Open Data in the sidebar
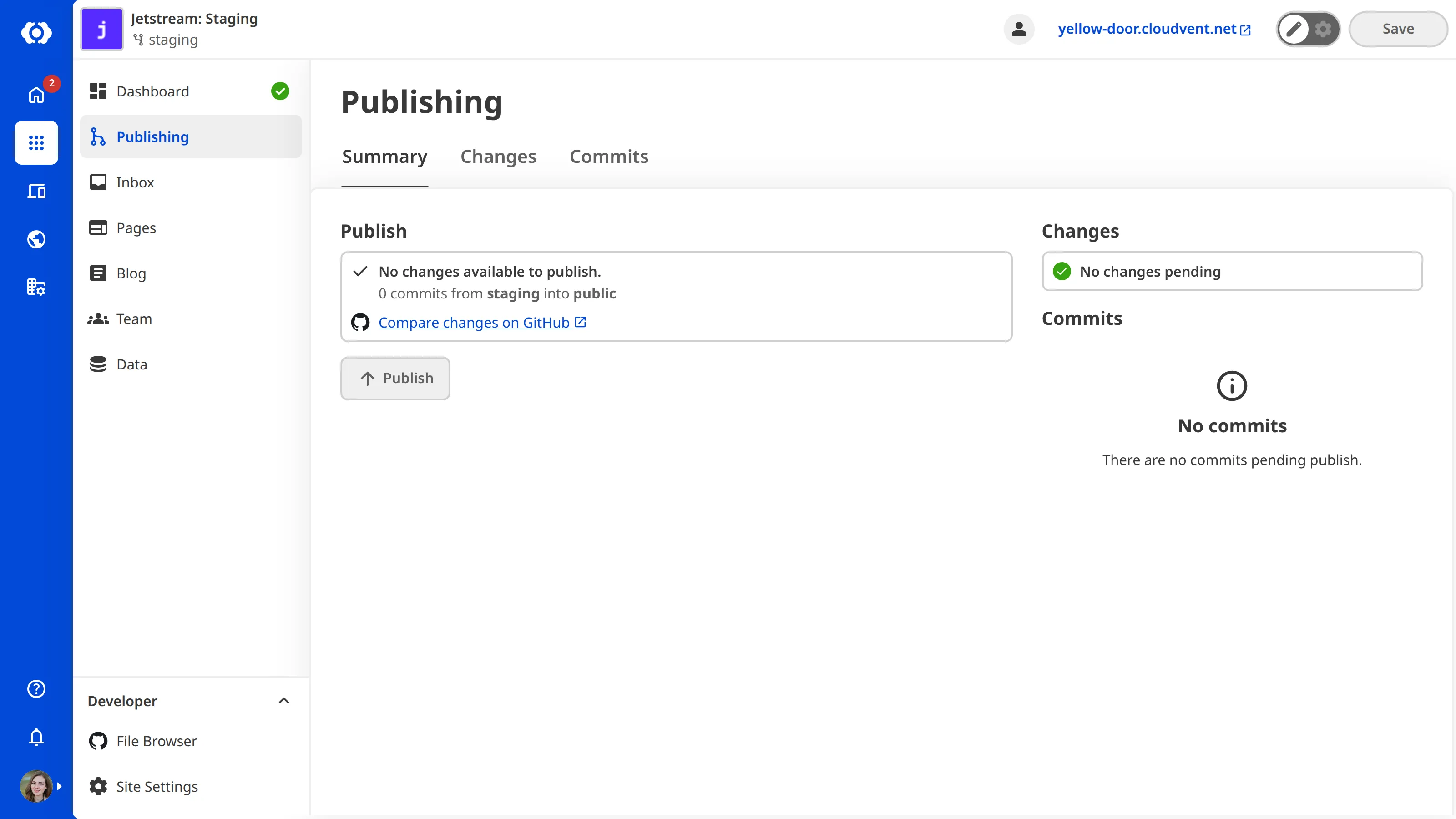The width and height of the screenshot is (1456, 819). click(x=191, y=364)
